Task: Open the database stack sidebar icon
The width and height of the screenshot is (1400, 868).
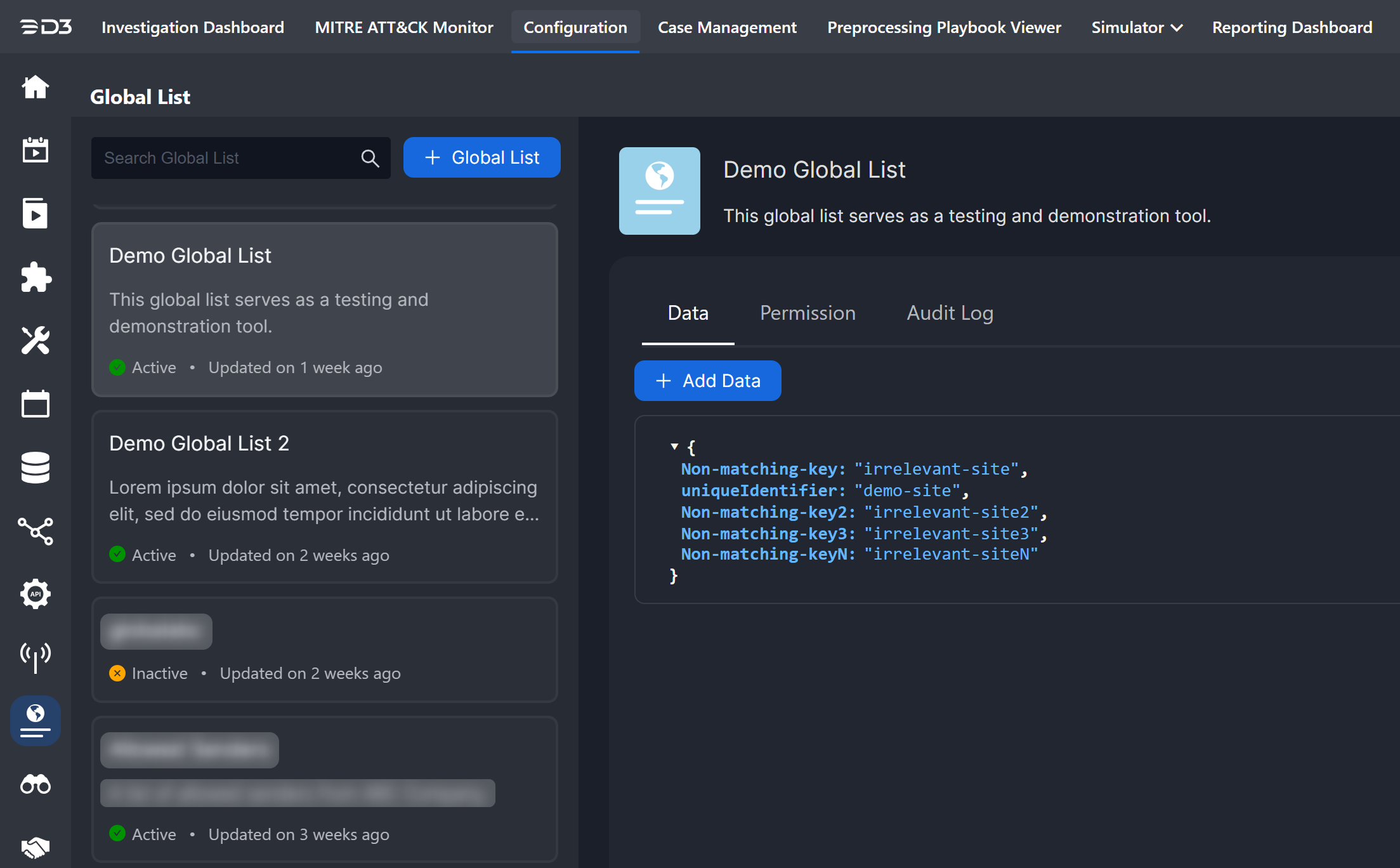Action: (x=36, y=468)
